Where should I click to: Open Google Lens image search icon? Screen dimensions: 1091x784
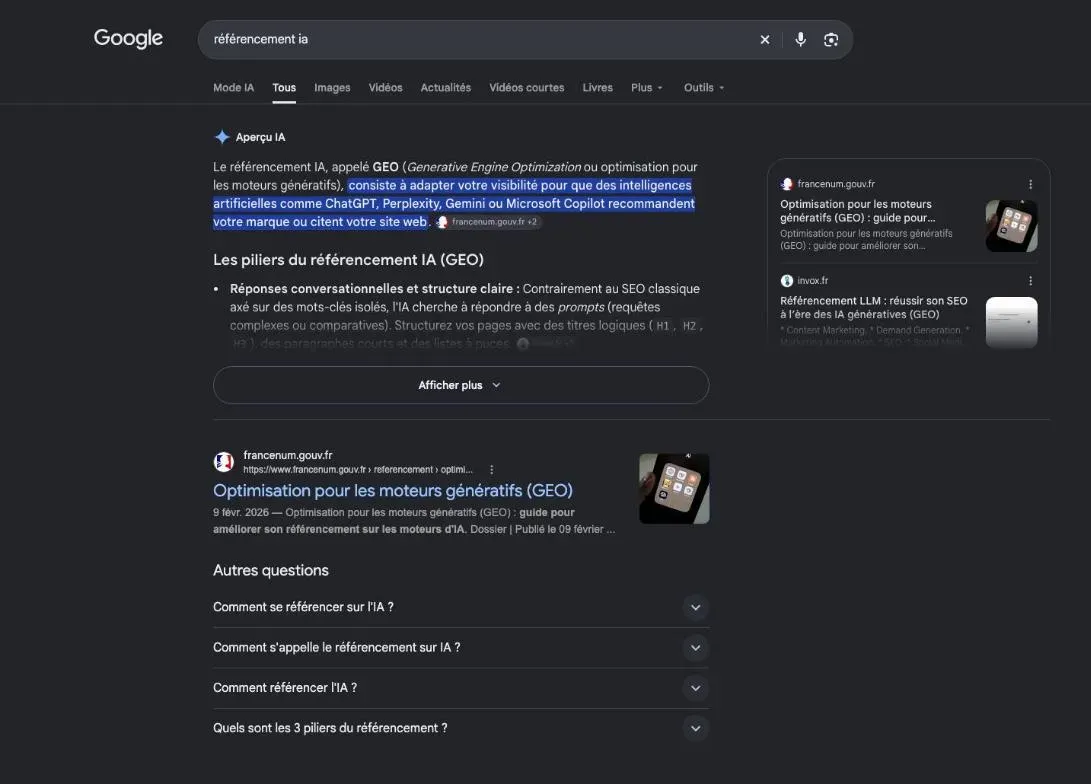(x=831, y=40)
